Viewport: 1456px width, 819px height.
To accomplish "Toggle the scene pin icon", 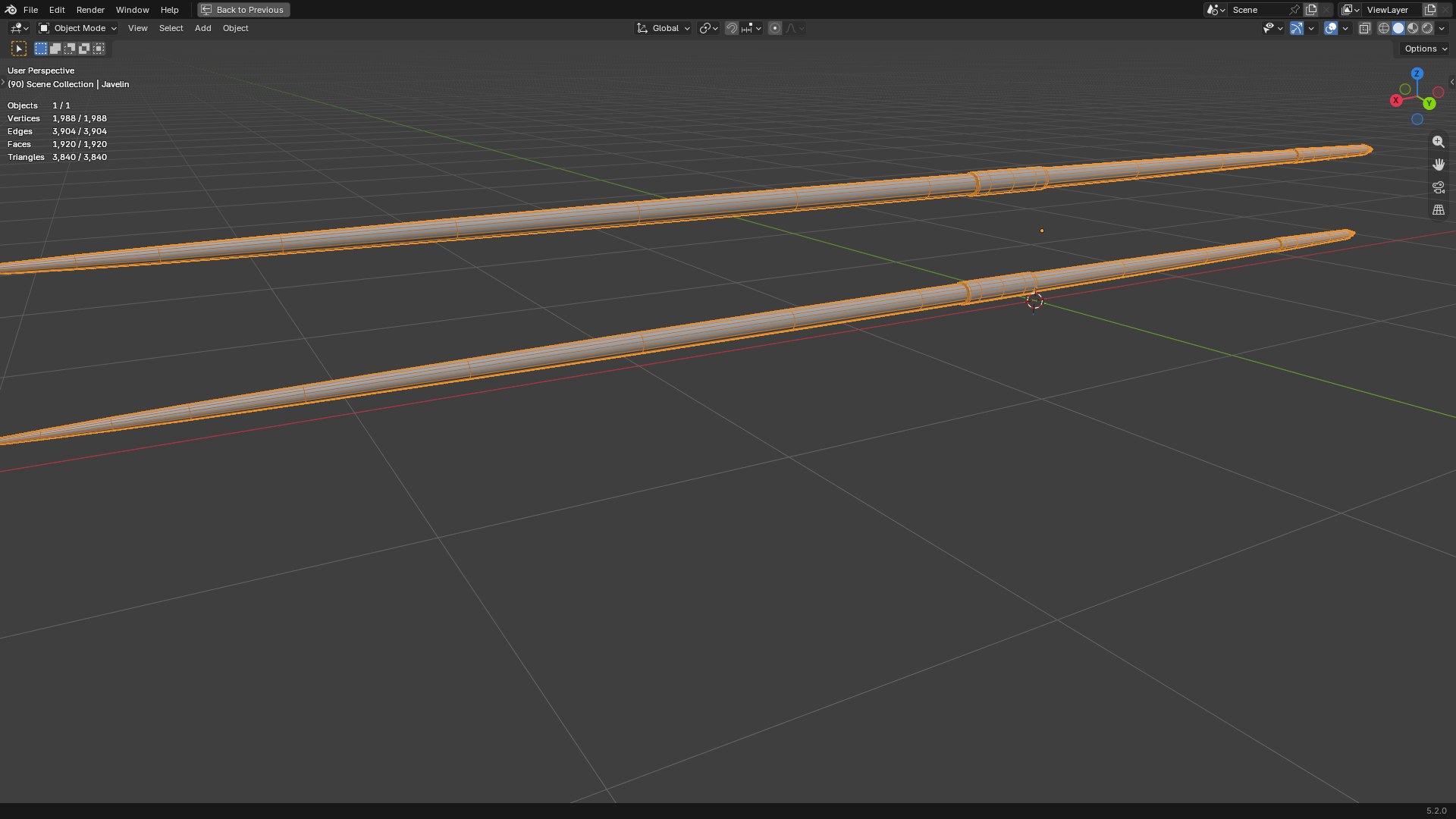I will [1294, 10].
